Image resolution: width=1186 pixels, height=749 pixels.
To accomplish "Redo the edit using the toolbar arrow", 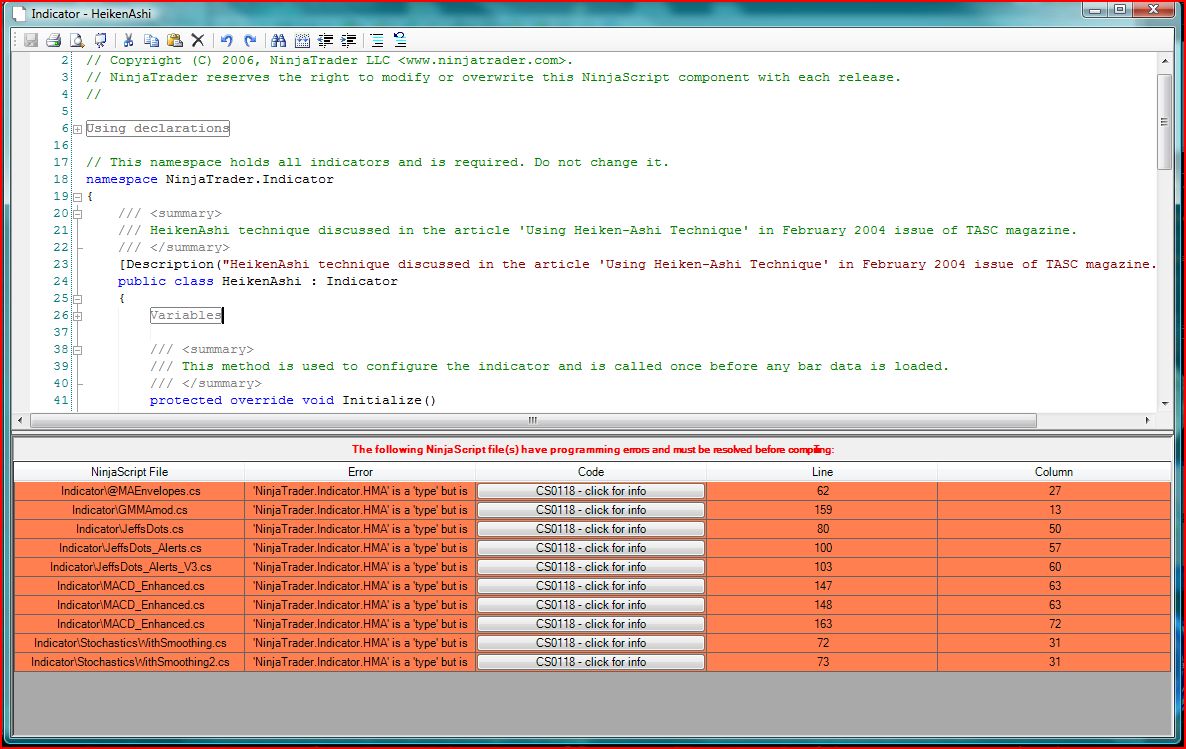I will click(250, 41).
